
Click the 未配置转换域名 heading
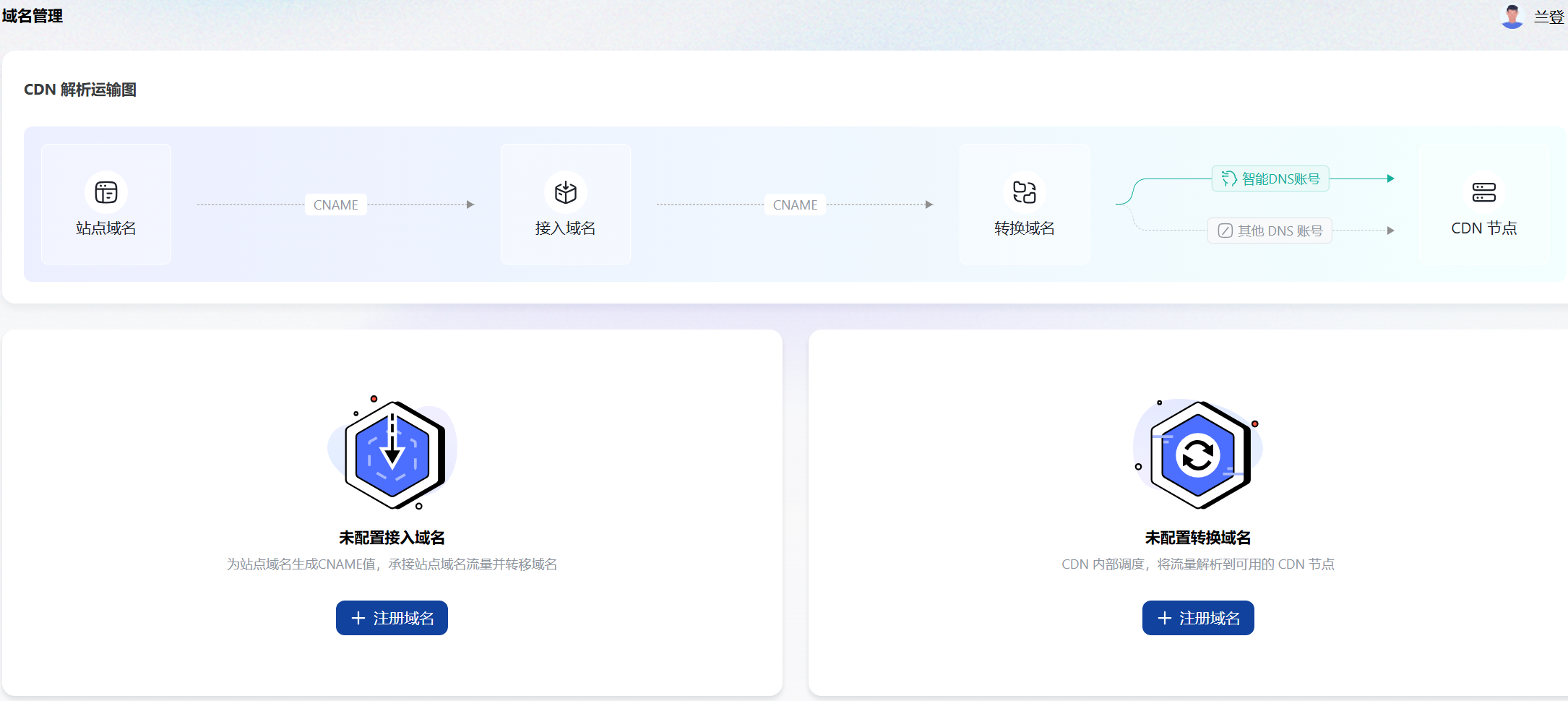(x=1197, y=538)
